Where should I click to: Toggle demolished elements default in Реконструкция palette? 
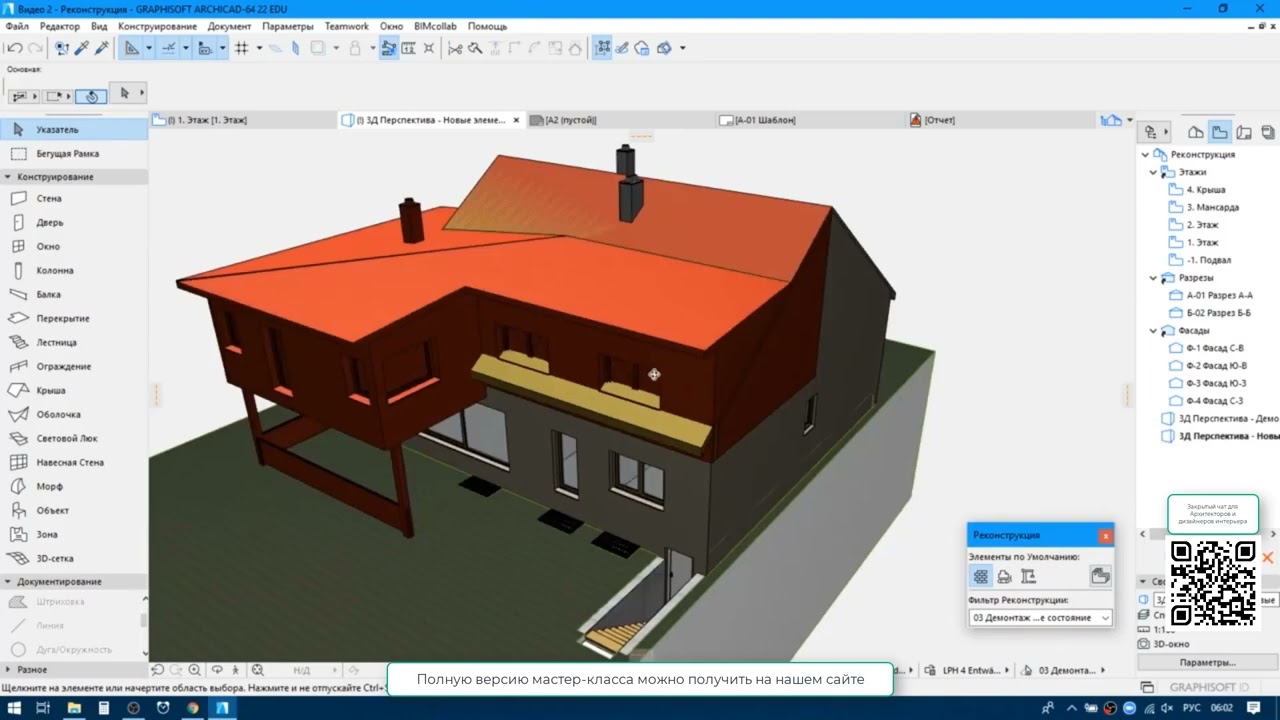(x=1004, y=576)
